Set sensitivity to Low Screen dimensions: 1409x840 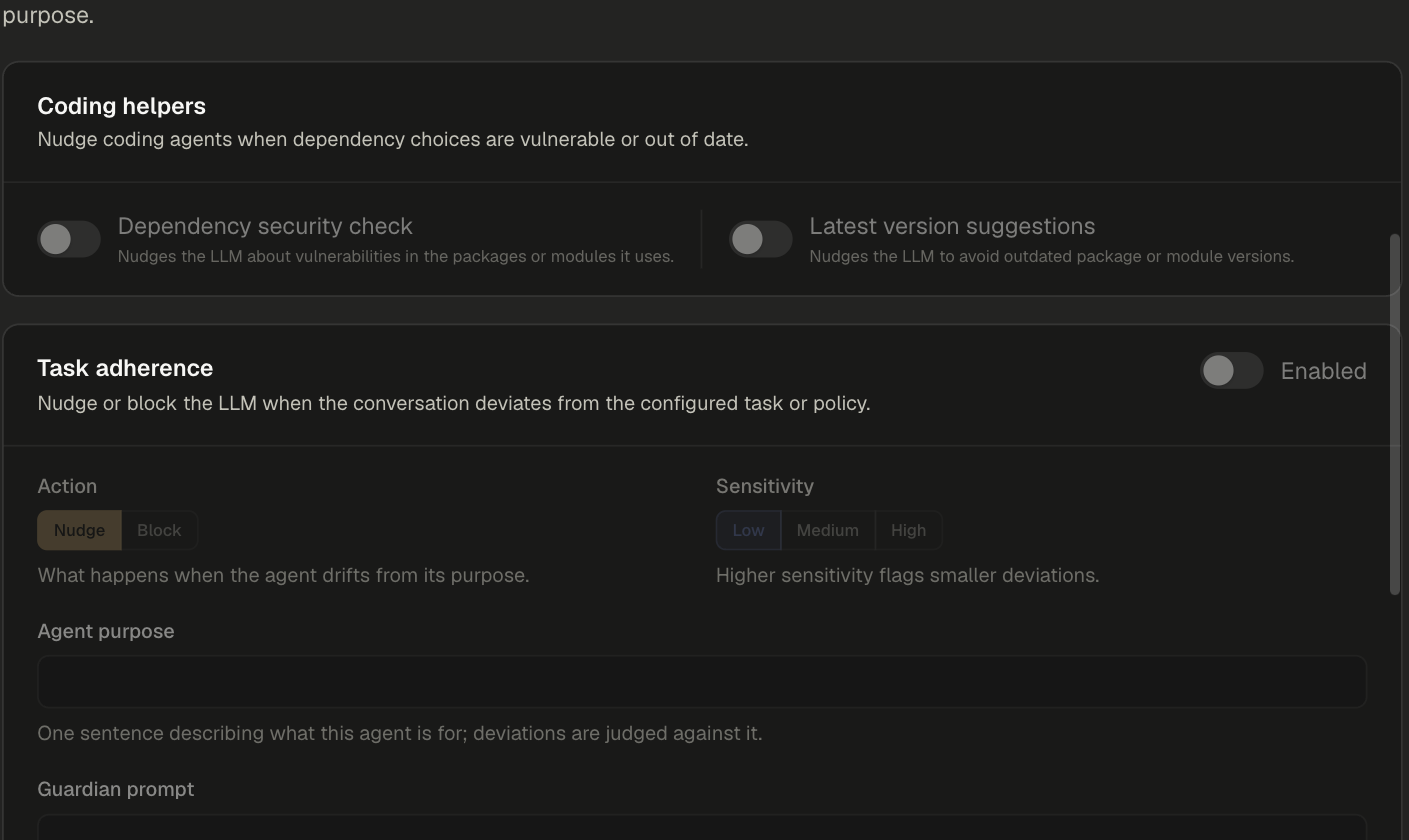pyautogui.click(x=748, y=530)
